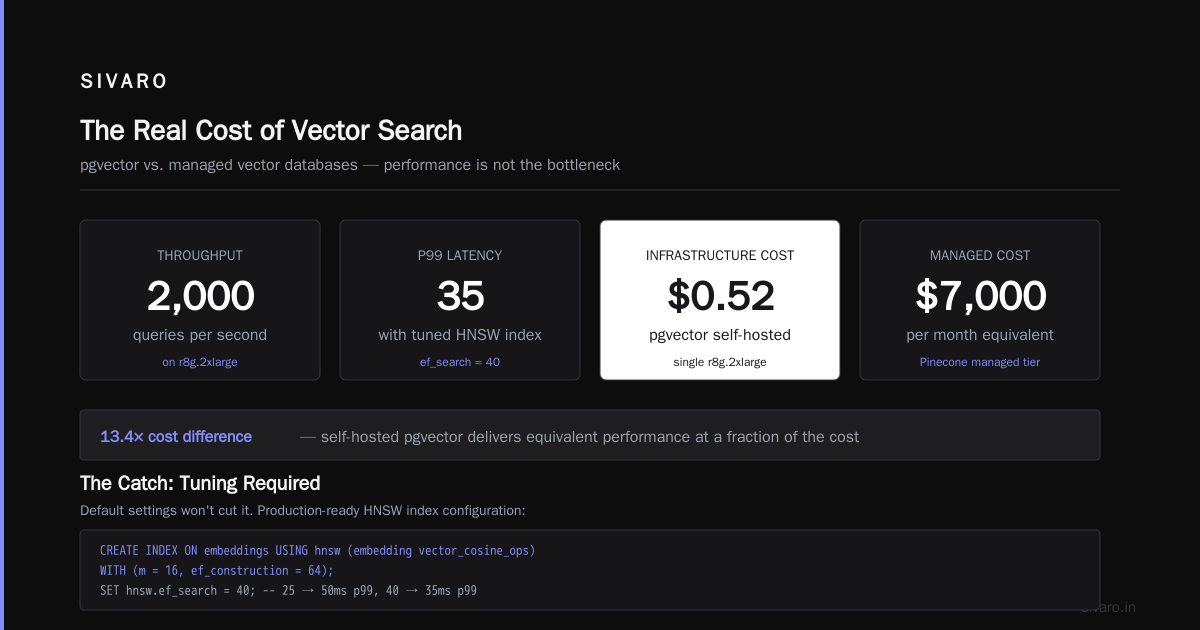Image resolution: width=1200 pixels, height=630 pixels.
Task: Click the 2,000 queries value
Action: [x=200, y=296]
